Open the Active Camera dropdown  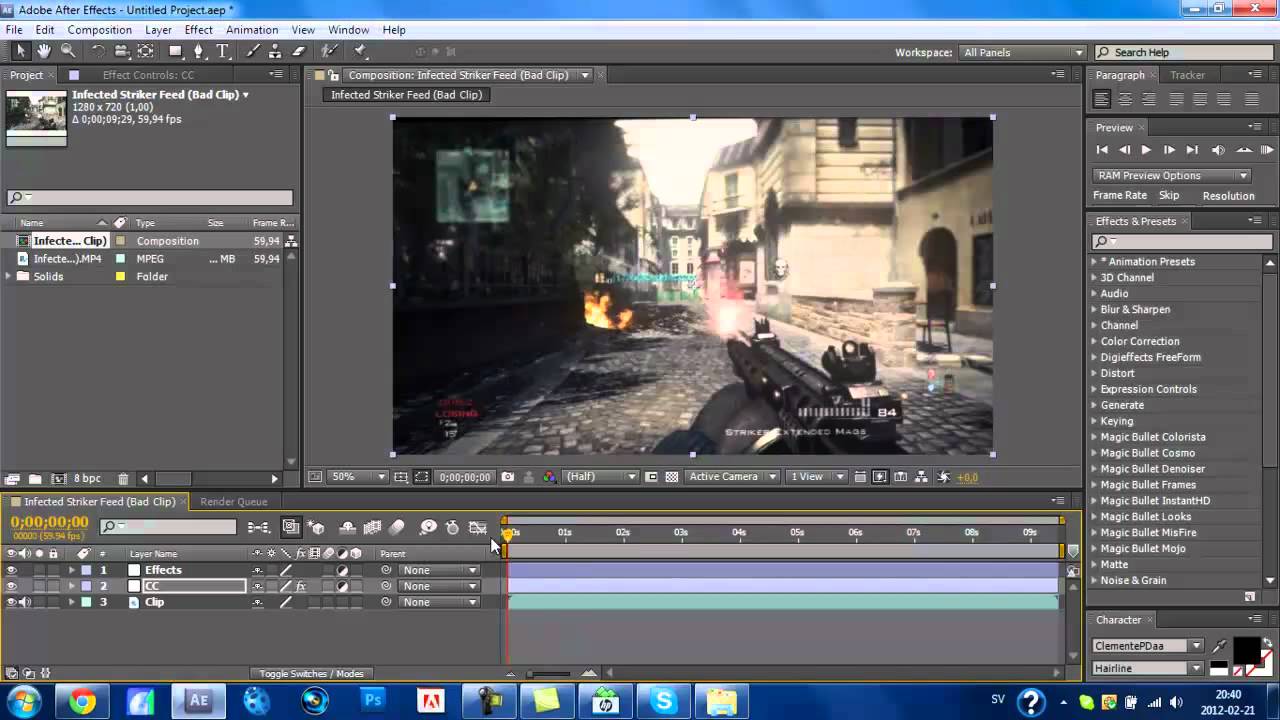tap(733, 477)
